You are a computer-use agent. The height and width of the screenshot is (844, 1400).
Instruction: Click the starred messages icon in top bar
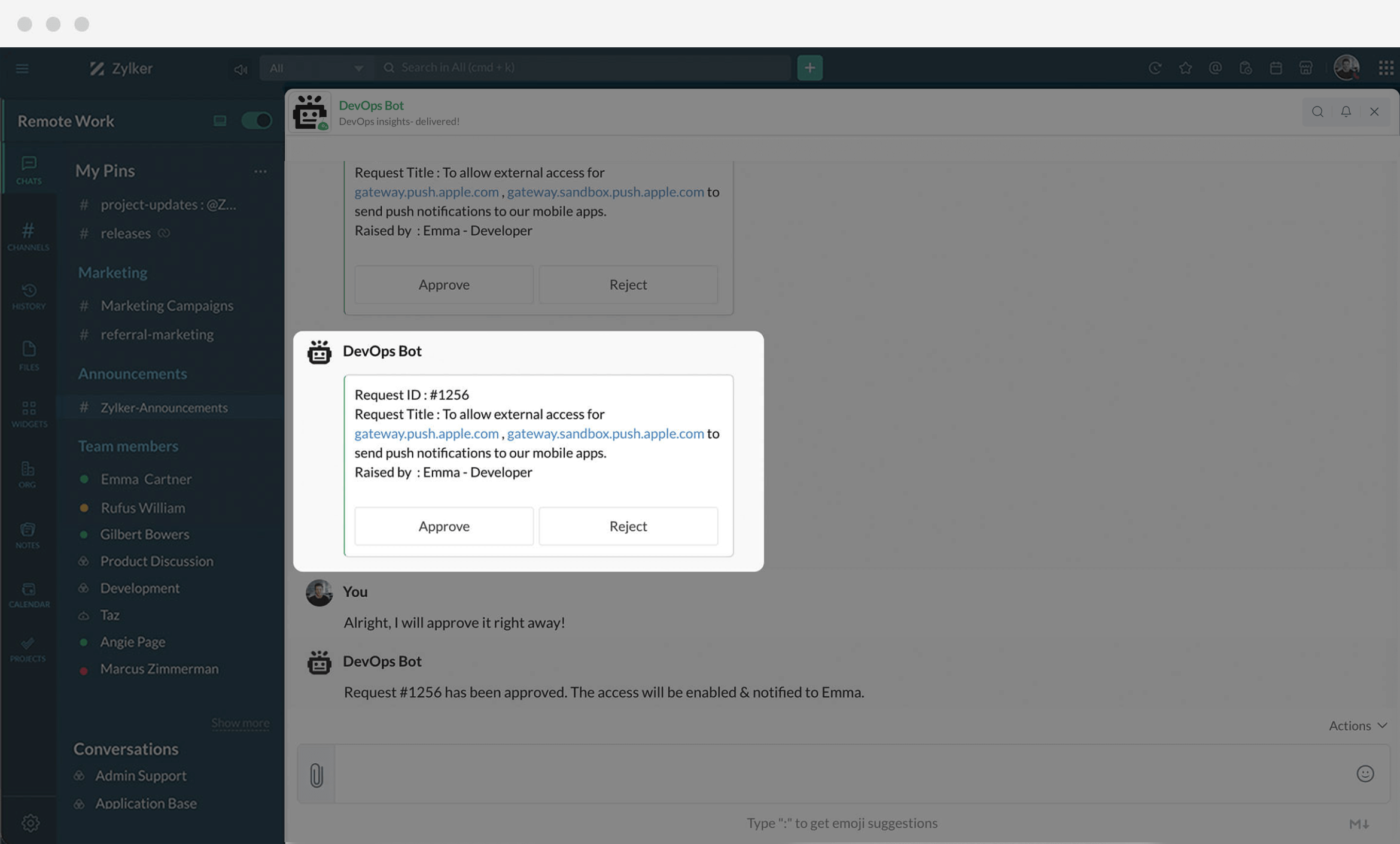[x=1185, y=68]
